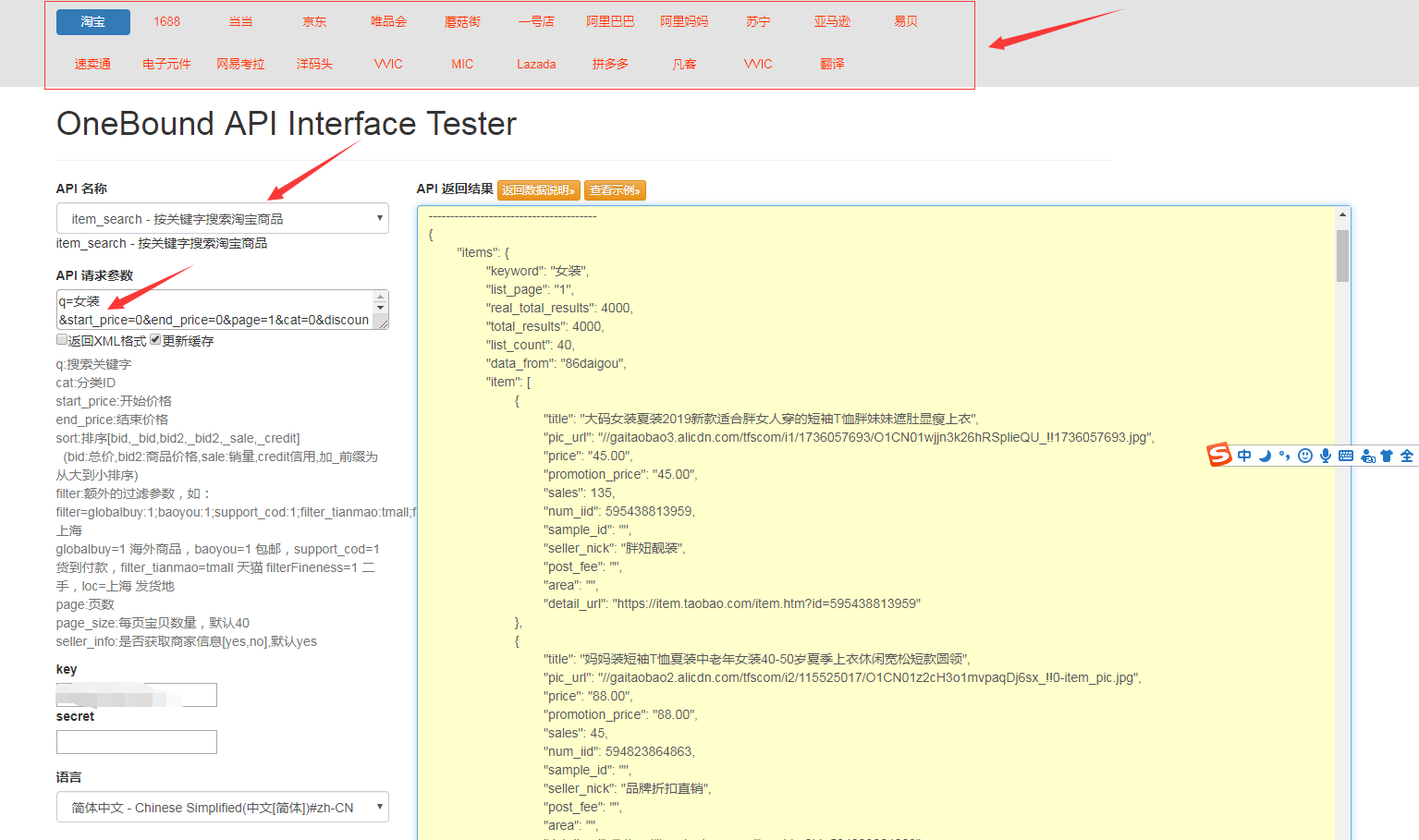Click the moon icon on IME toolbar
This screenshot has width=1419, height=840.
pos(1265,456)
